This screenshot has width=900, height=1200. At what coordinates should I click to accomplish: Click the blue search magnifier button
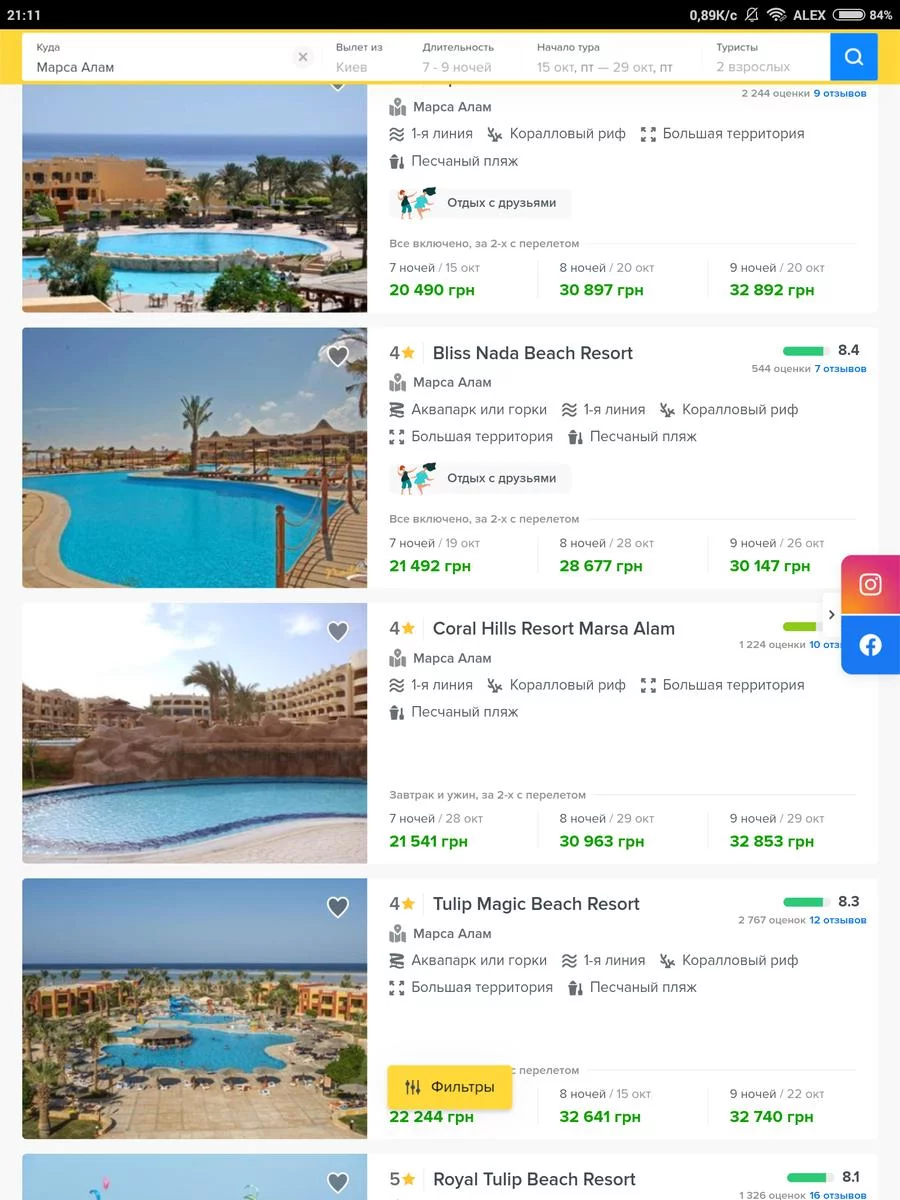coord(853,57)
